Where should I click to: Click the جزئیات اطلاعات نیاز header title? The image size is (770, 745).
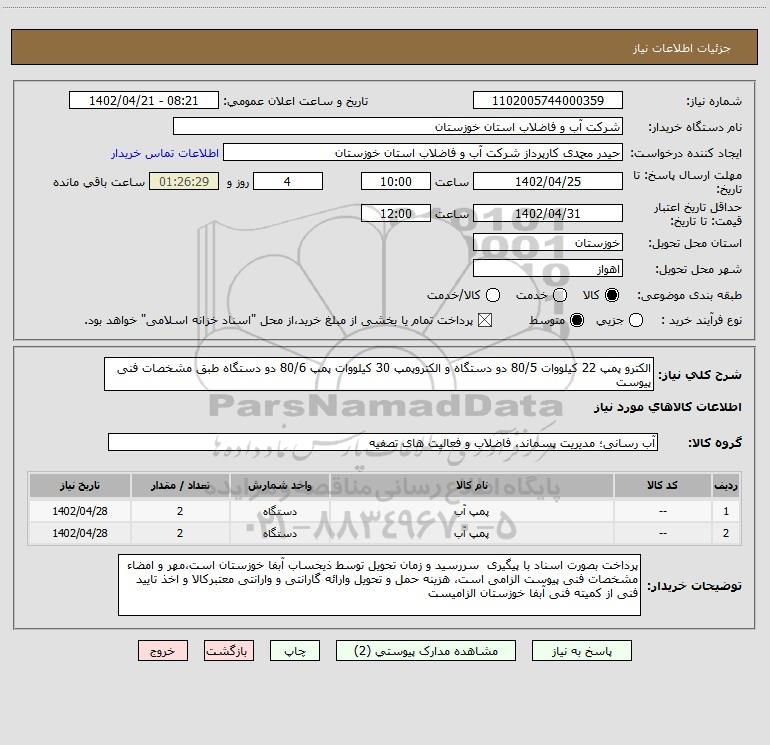tap(682, 48)
